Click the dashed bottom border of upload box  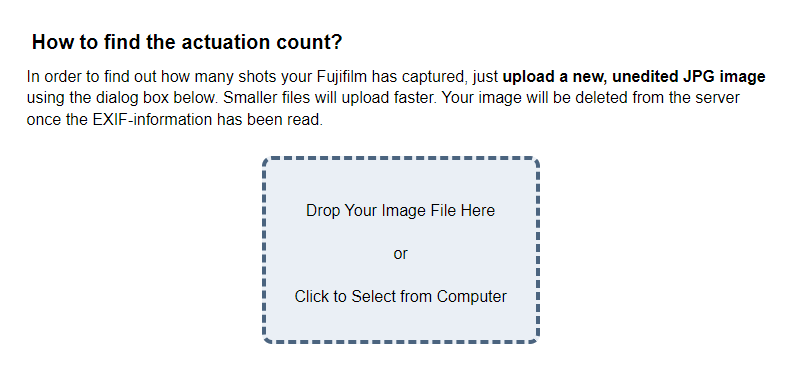pos(401,342)
